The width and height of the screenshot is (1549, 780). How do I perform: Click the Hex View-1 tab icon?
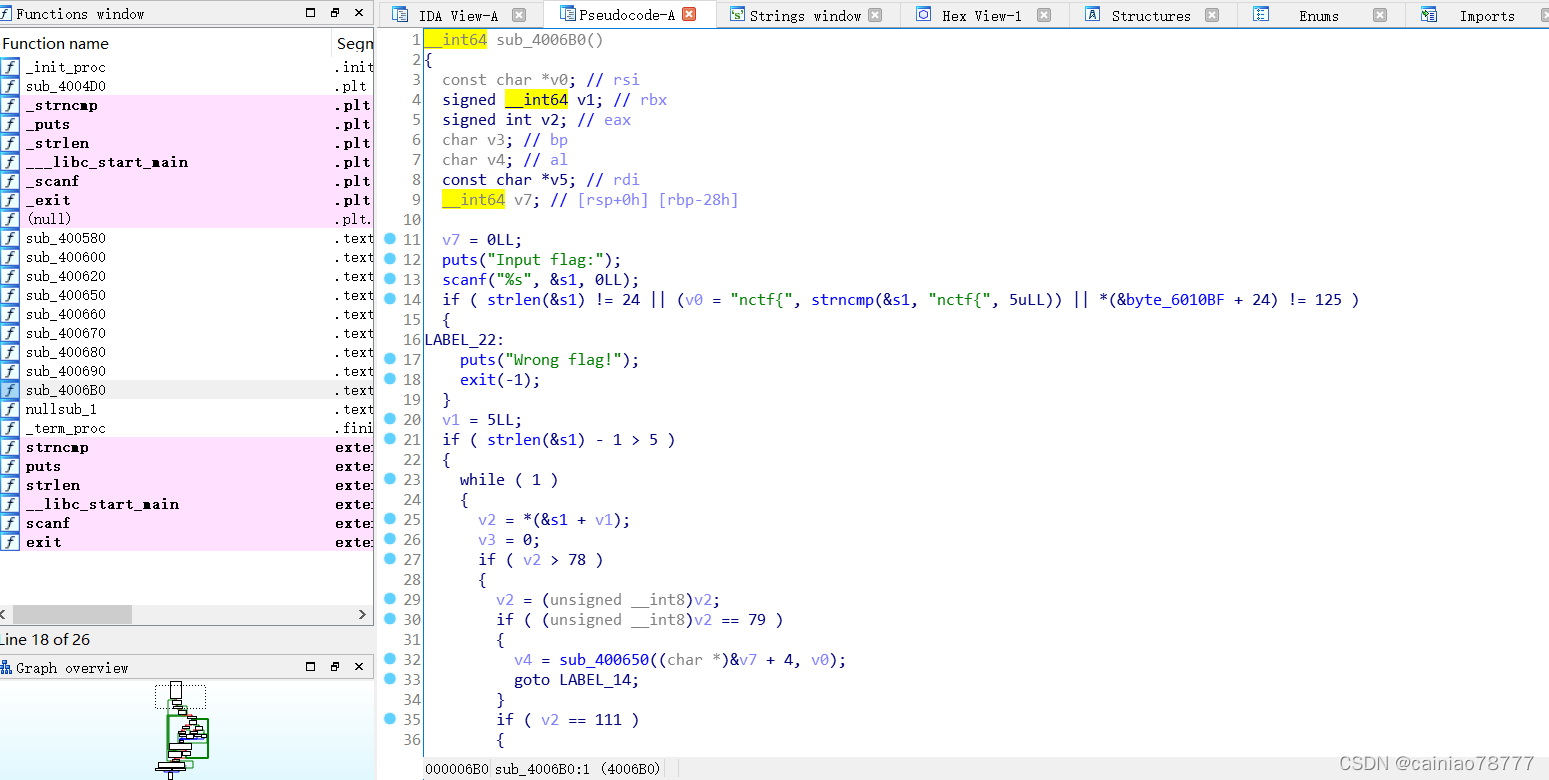coord(924,14)
